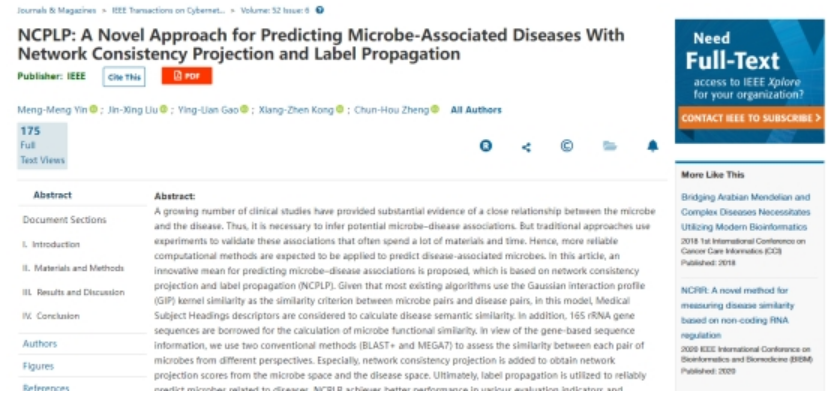This screenshot has width=827, height=404.
Task: Go to II. Materials and Methods section
Action: [73, 268]
